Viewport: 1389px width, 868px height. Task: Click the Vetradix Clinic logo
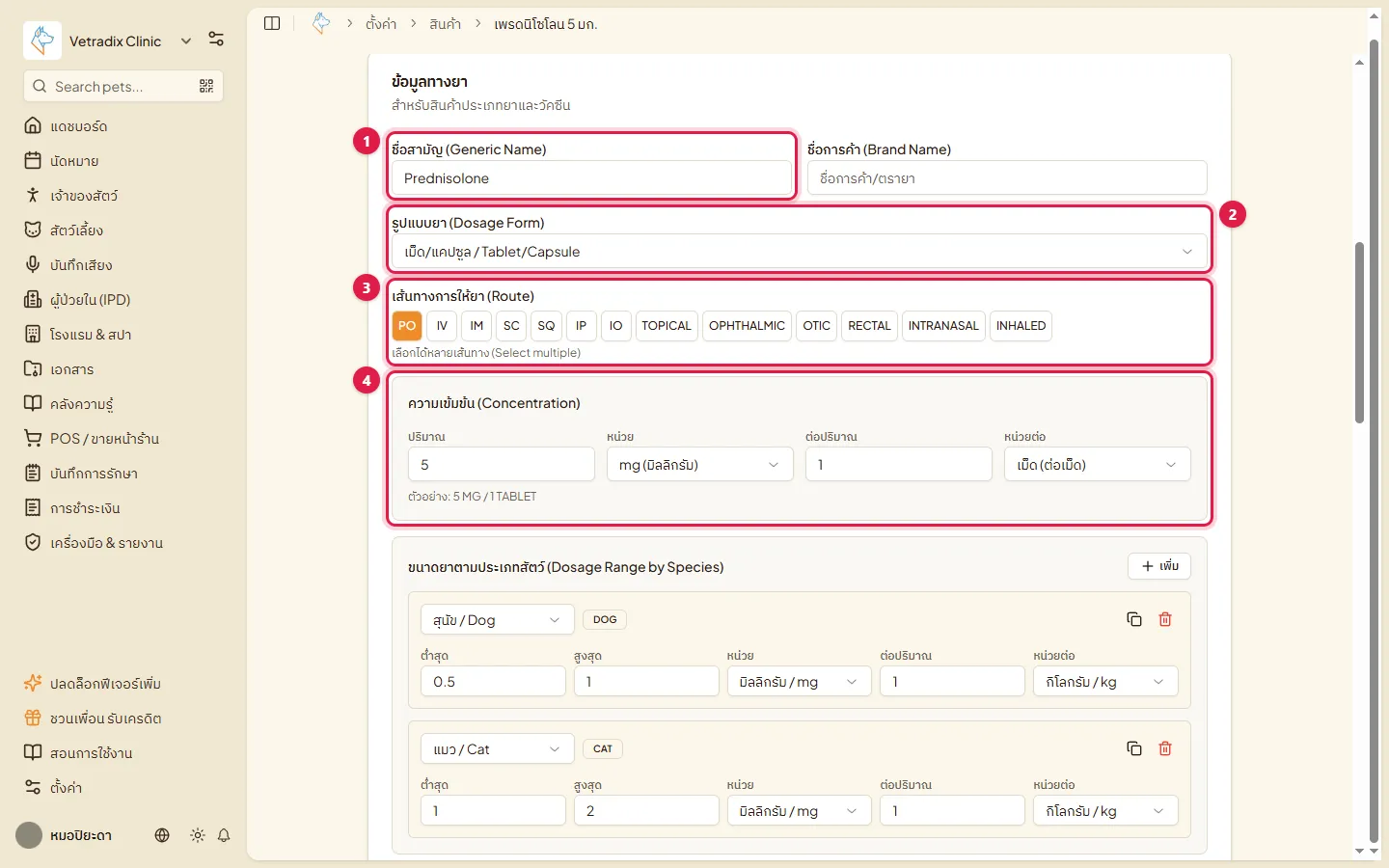(42, 41)
